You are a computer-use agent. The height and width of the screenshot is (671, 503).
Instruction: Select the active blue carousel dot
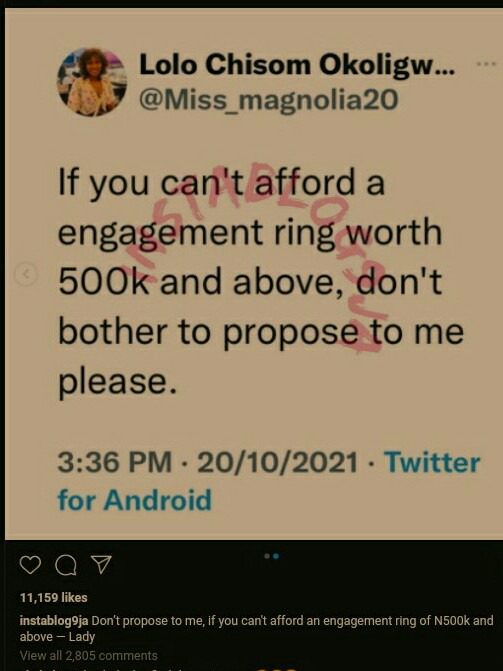pyautogui.click(x=276, y=556)
